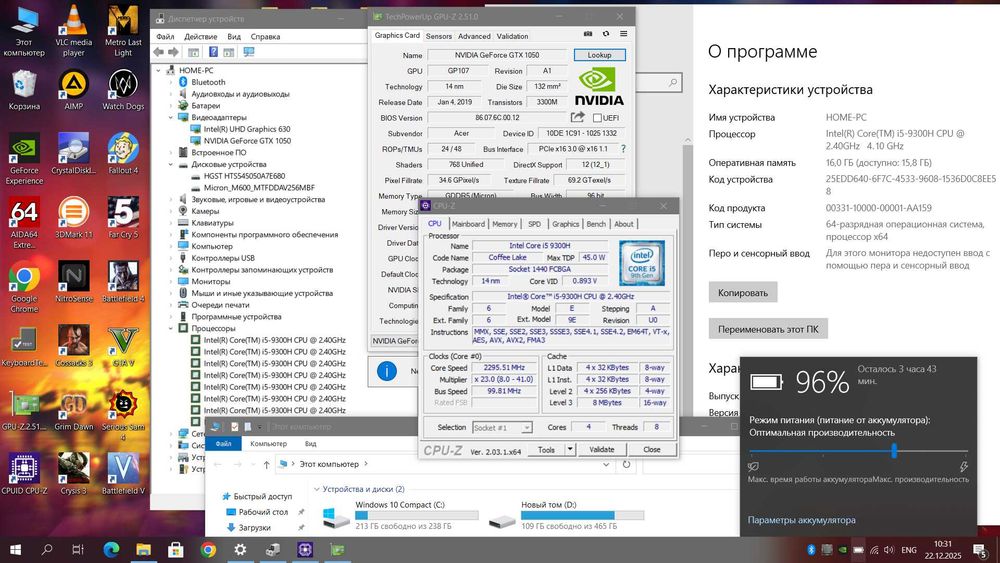Image resolution: width=1000 pixels, height=563 pixels.
Task: Collapse Устройства и диски group in Explorer
Action: [316, 489]
